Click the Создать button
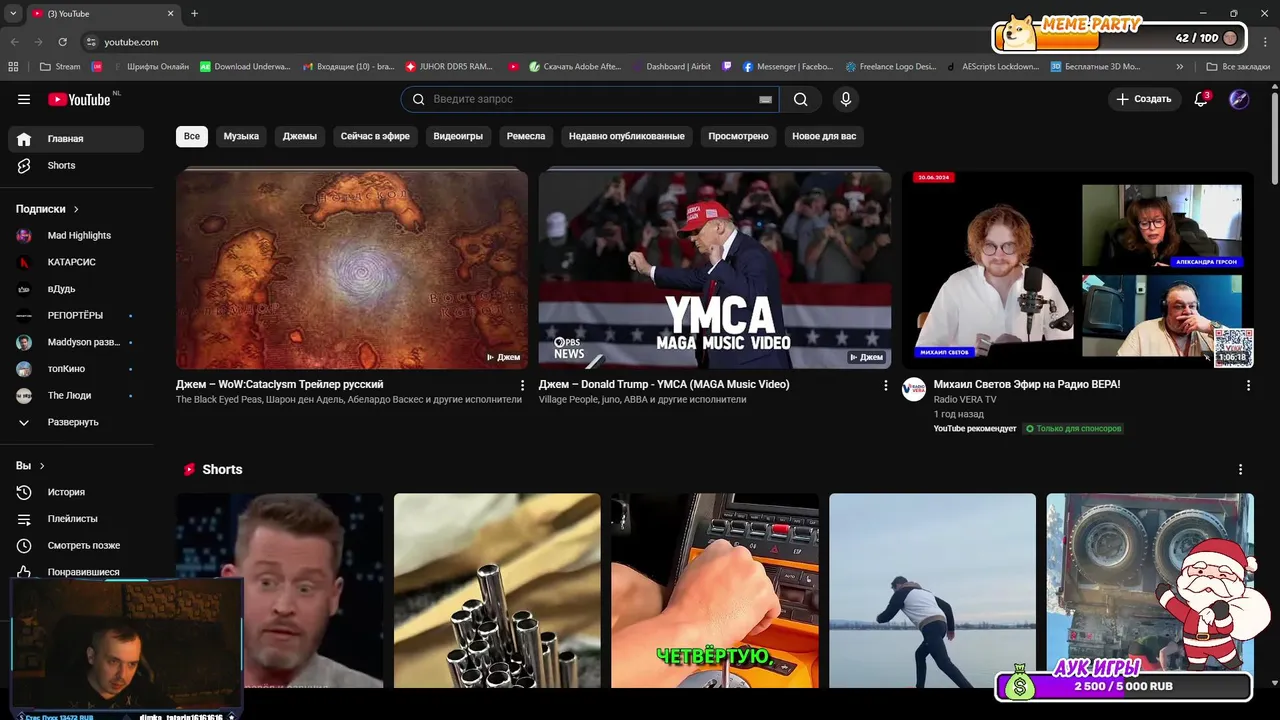The width and height of the screenshot is (1280, 720). (1144, 99)
